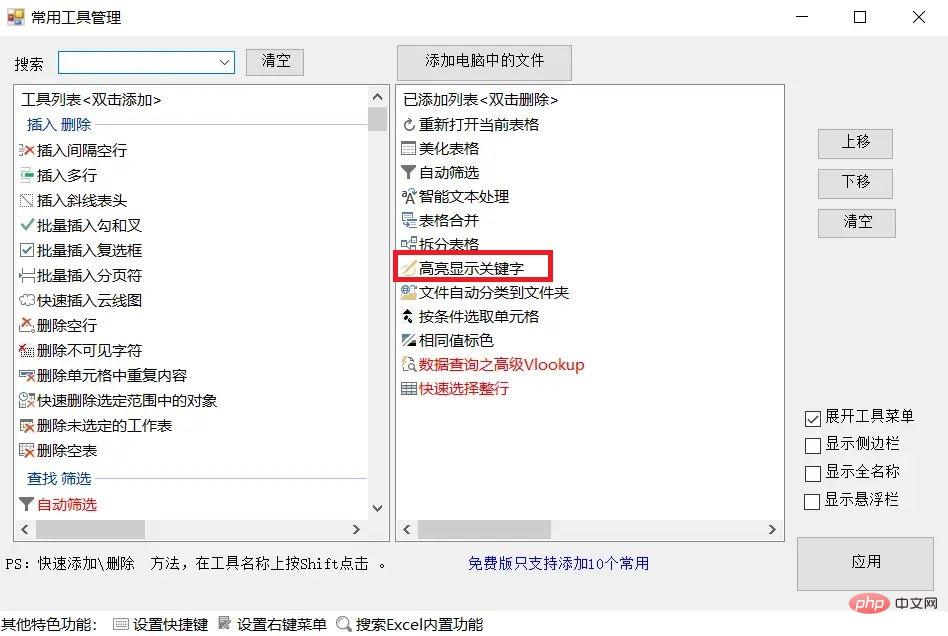The width and height of the screenshot is (948, 636).
Task: Click the added list horizontal scroll-right arrow
Action: click(x=772, y=530)
